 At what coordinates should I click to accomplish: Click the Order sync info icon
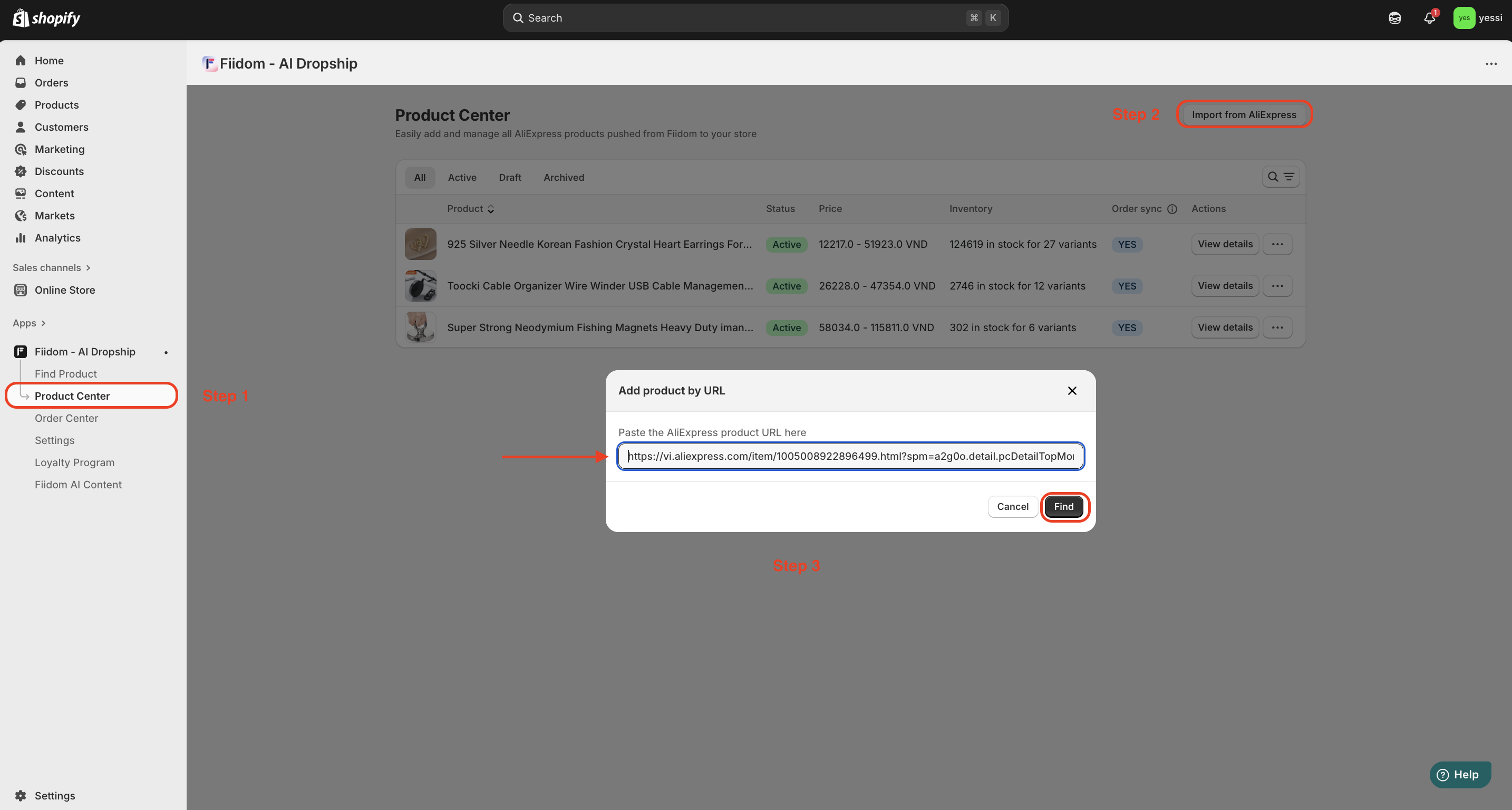click(x=1172, y=209)
